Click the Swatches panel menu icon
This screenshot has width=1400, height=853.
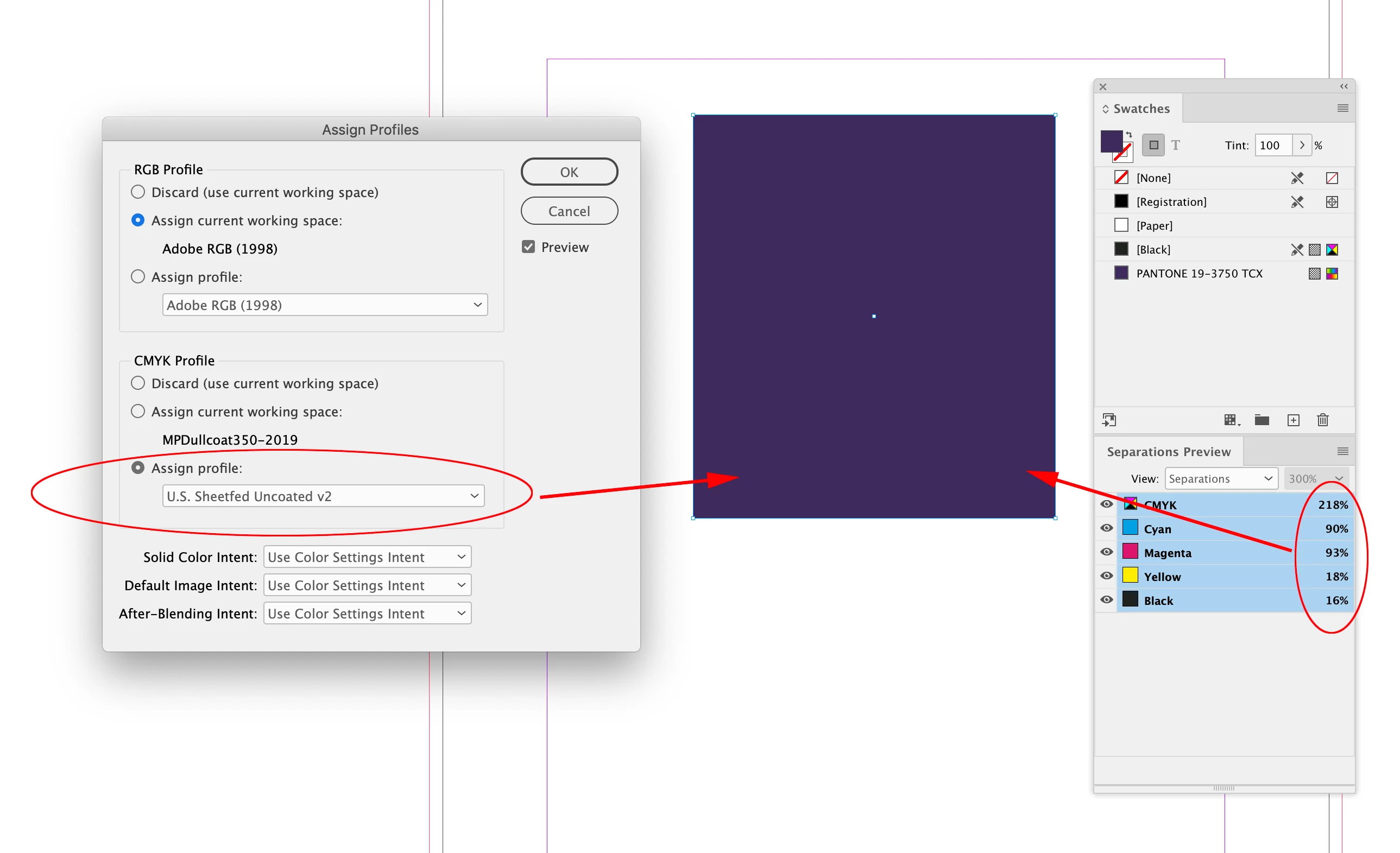coord(1342,108)
